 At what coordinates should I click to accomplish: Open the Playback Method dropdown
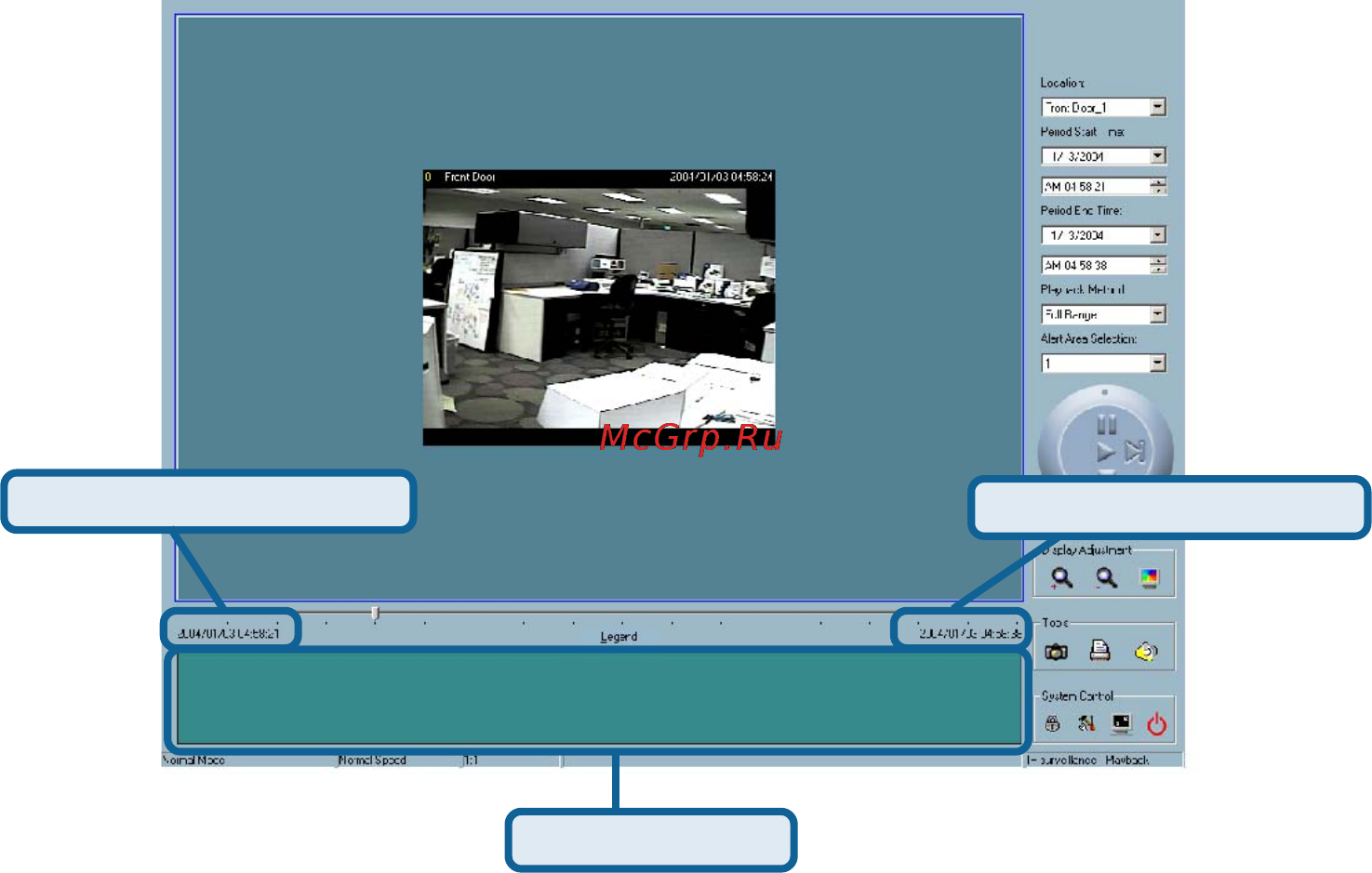pyautogui.click(x=1158, y=314)
